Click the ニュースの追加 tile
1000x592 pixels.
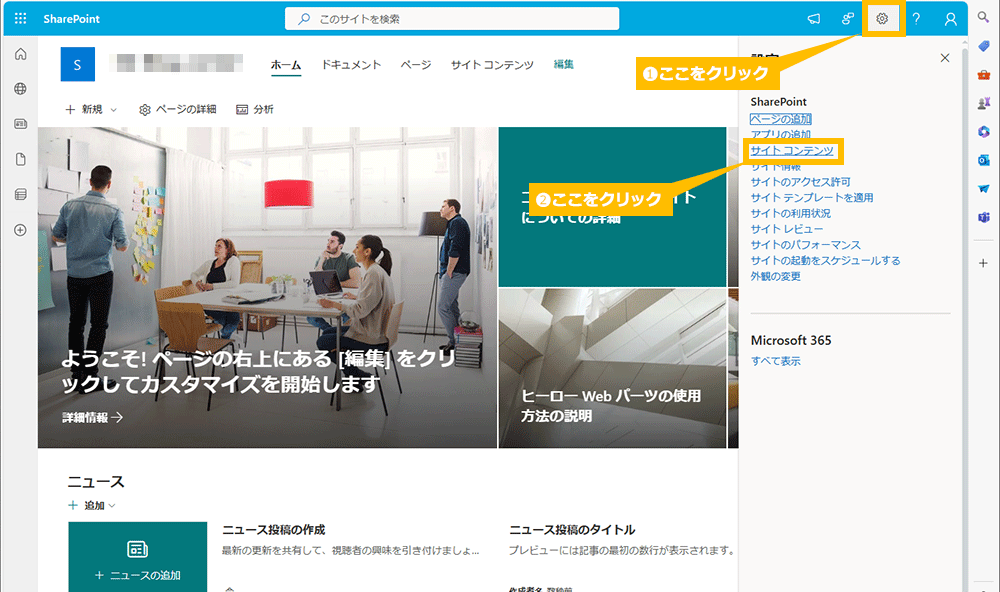(138, 560)
